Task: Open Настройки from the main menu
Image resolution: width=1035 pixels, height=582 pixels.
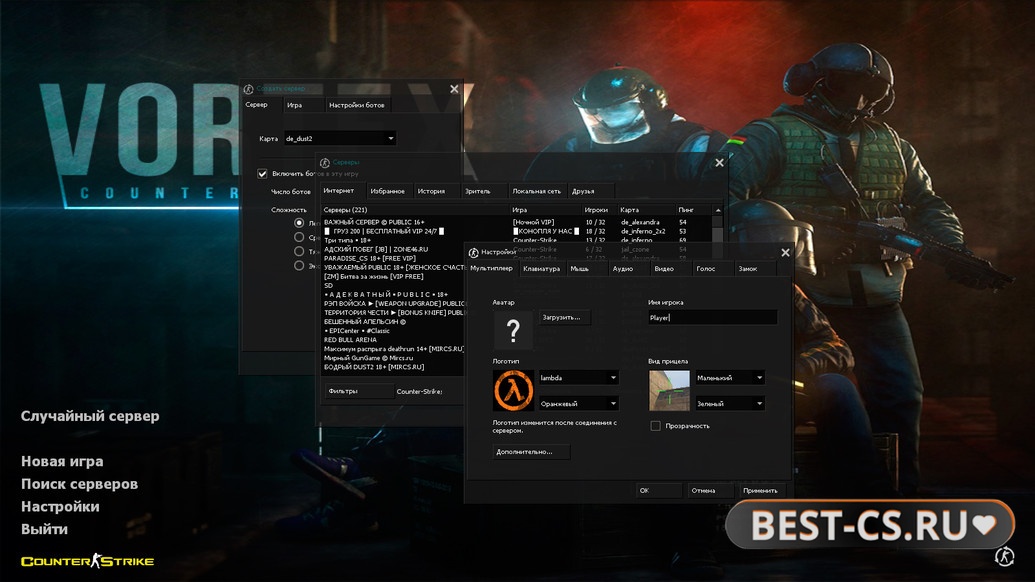Action: pos(60,507)
